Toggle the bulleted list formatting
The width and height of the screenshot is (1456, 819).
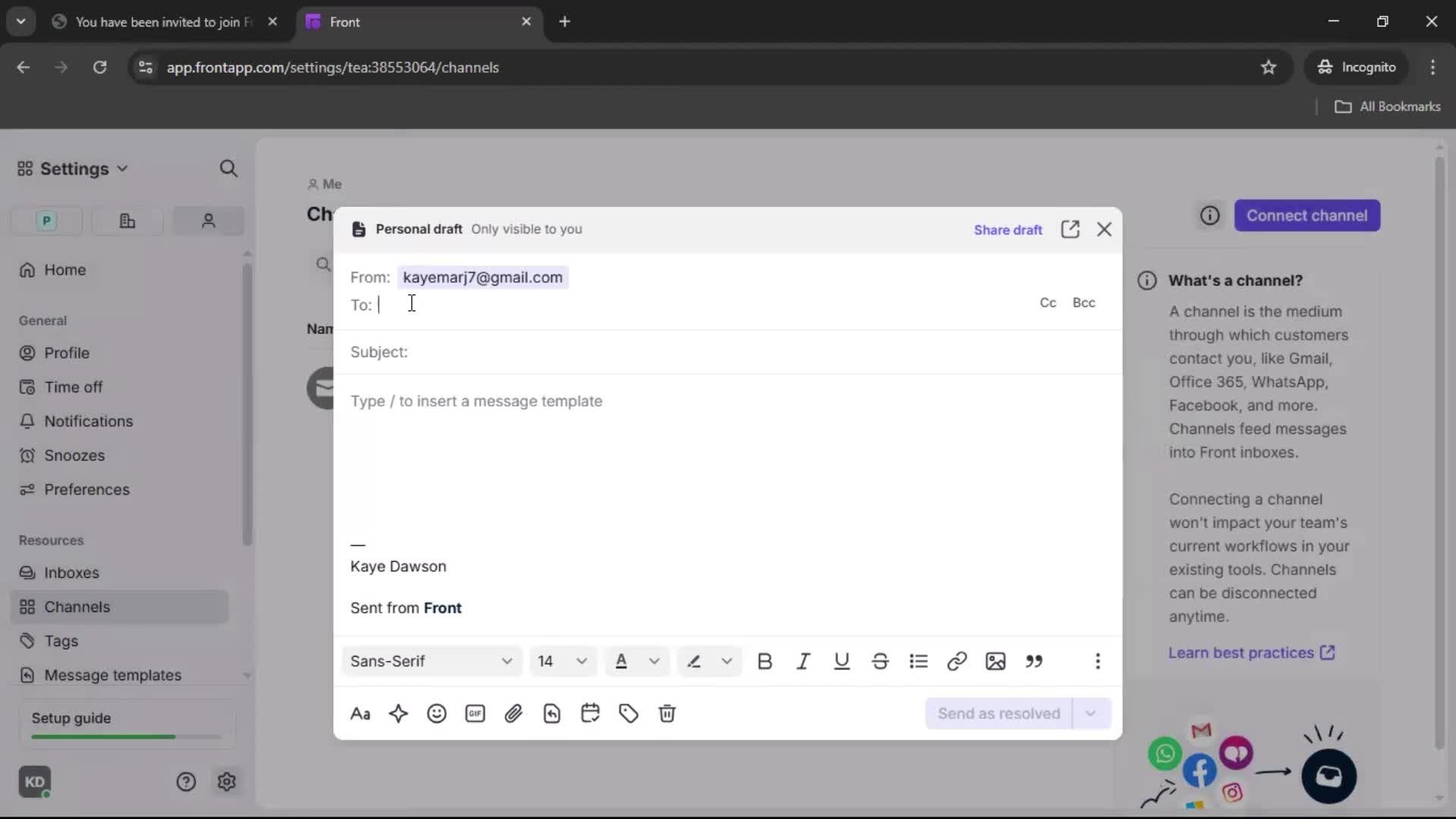click(919, 661)
